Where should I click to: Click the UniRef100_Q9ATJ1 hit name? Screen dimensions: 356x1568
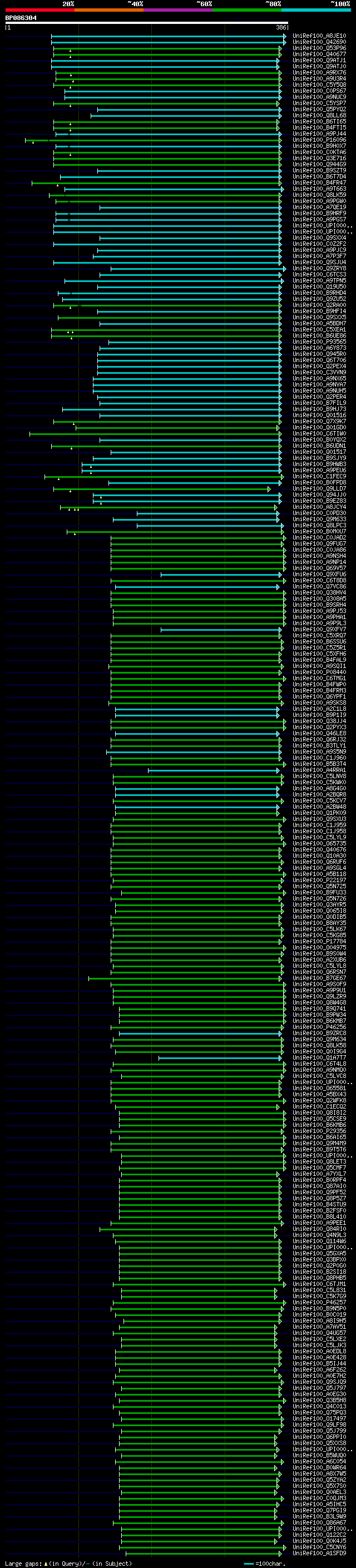click(x=319, y=60)
